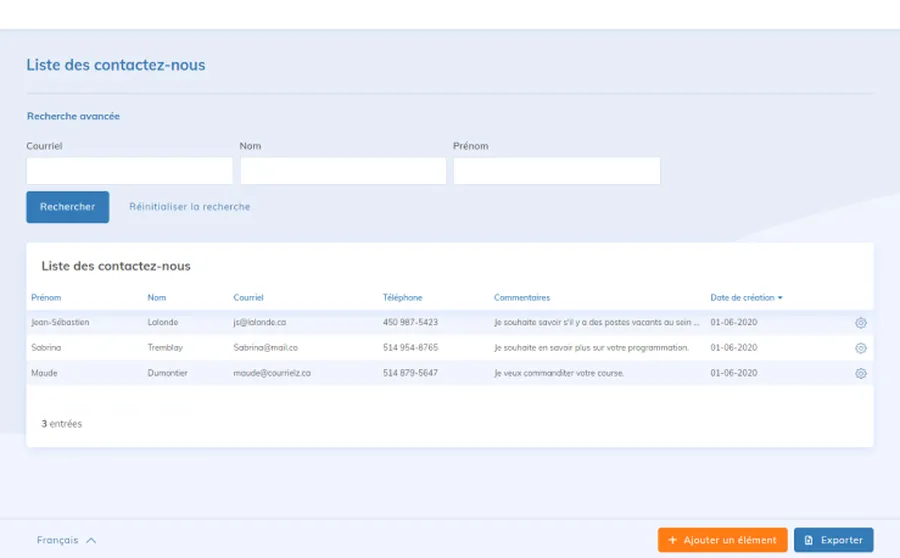The width and height of the screenshot is (900, 558).
Task: Click the Rechercher button
Action: (67, 207)
